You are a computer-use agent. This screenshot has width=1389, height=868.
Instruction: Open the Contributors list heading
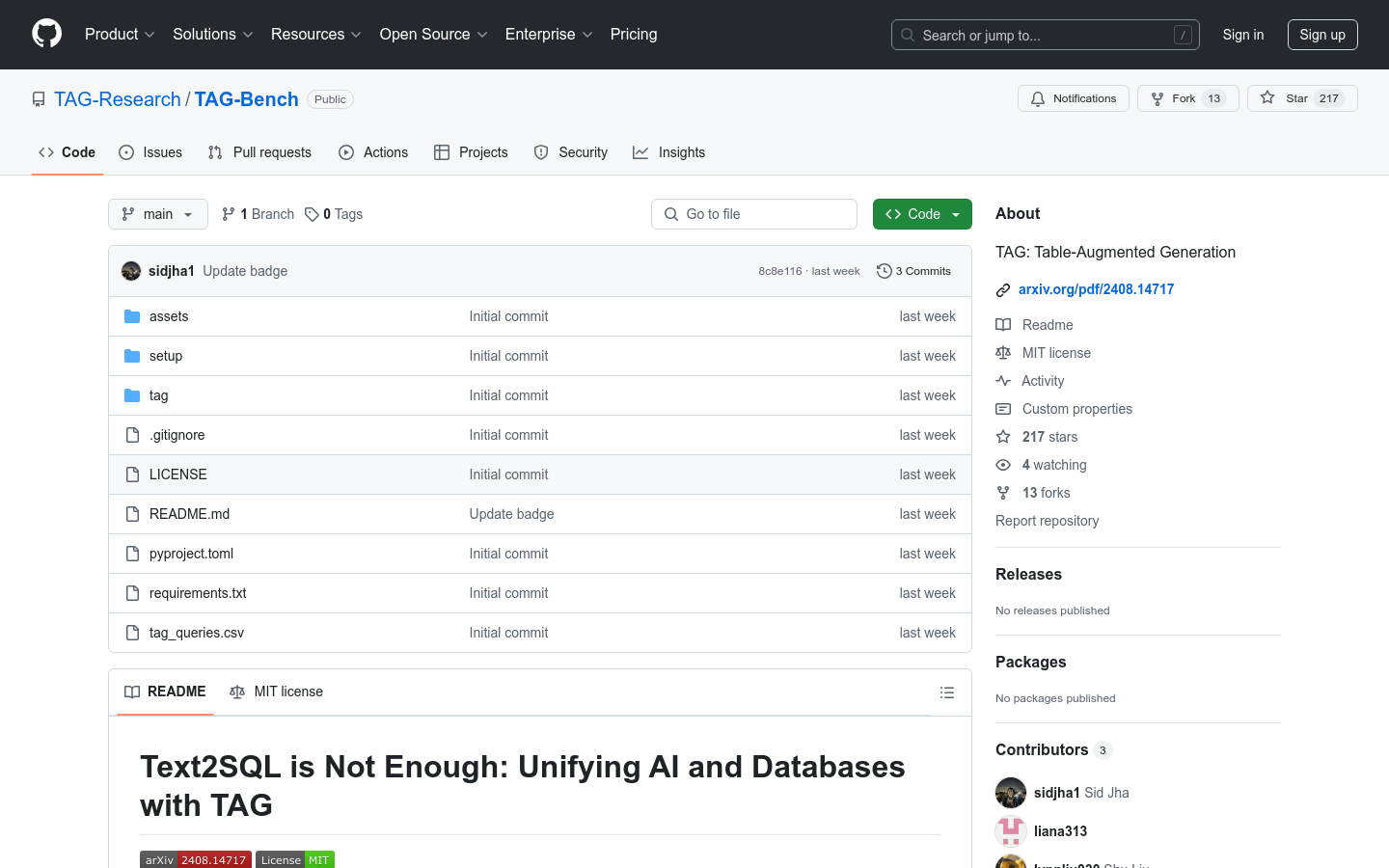pos(1053,749)
